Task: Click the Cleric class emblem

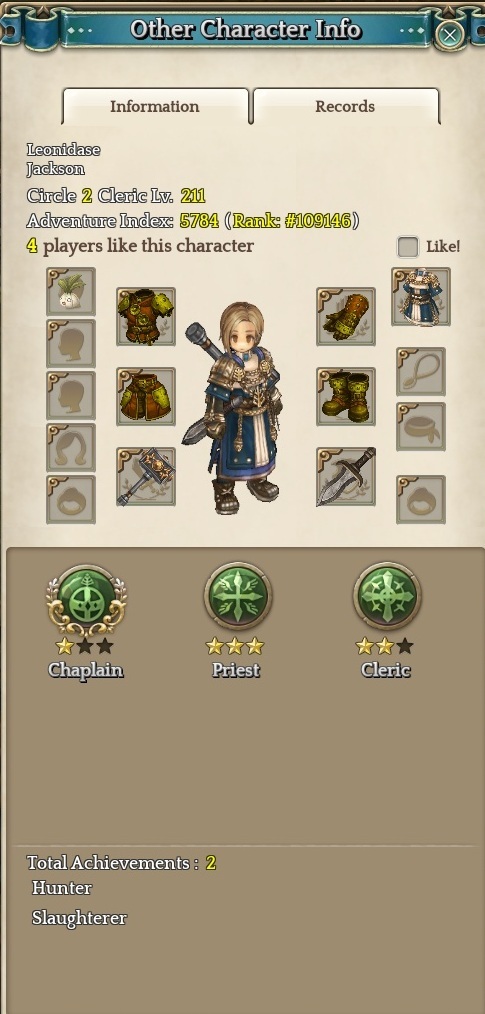Action: pos(387,596)
